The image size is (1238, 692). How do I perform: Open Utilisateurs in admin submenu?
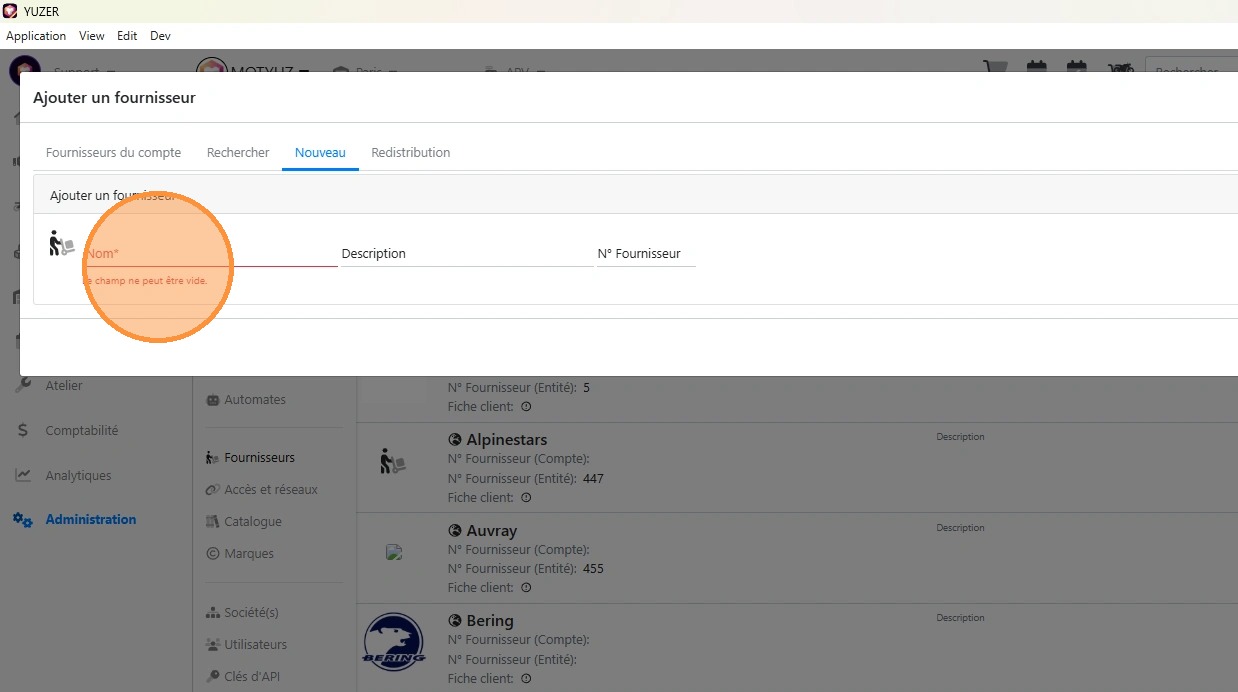[x=256, y=645]
